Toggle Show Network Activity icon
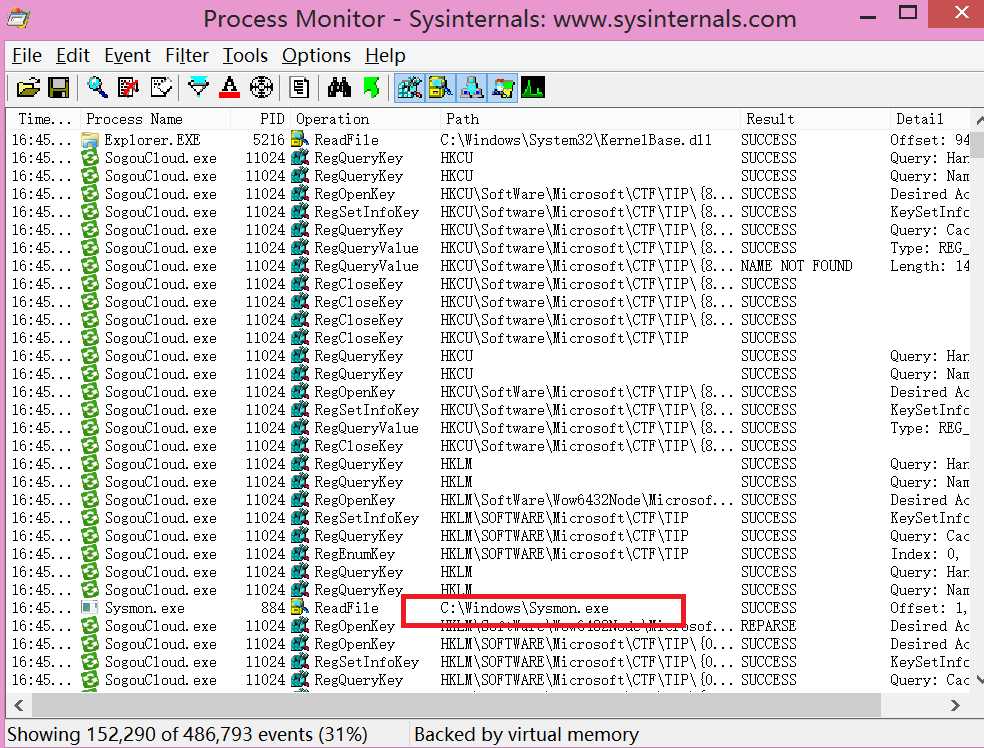The width and height of the screenshot is (984, 748). click(x=472, y=88)
